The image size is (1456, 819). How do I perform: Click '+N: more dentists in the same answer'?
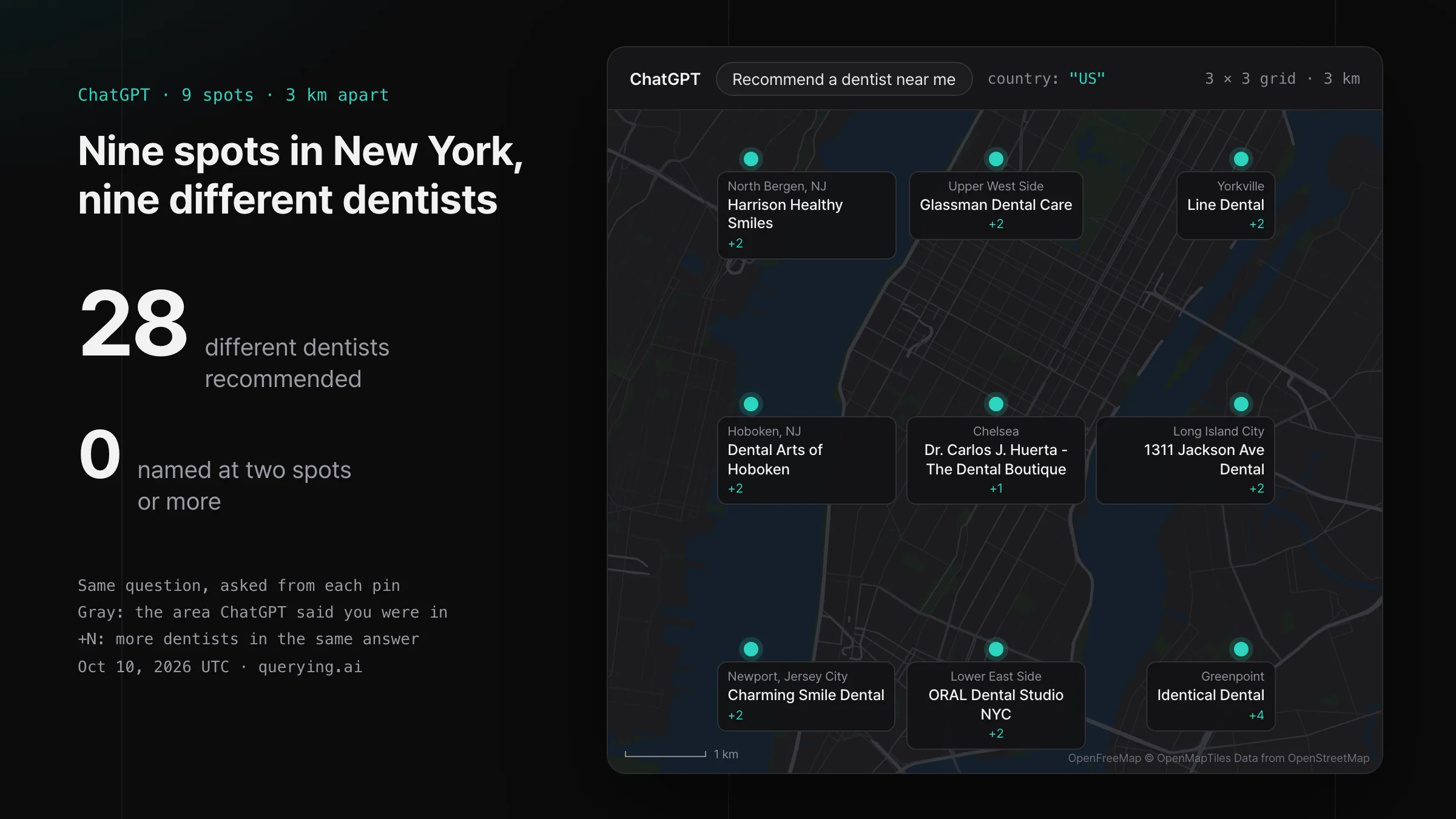pyautogui.click(x=249, y=639)
